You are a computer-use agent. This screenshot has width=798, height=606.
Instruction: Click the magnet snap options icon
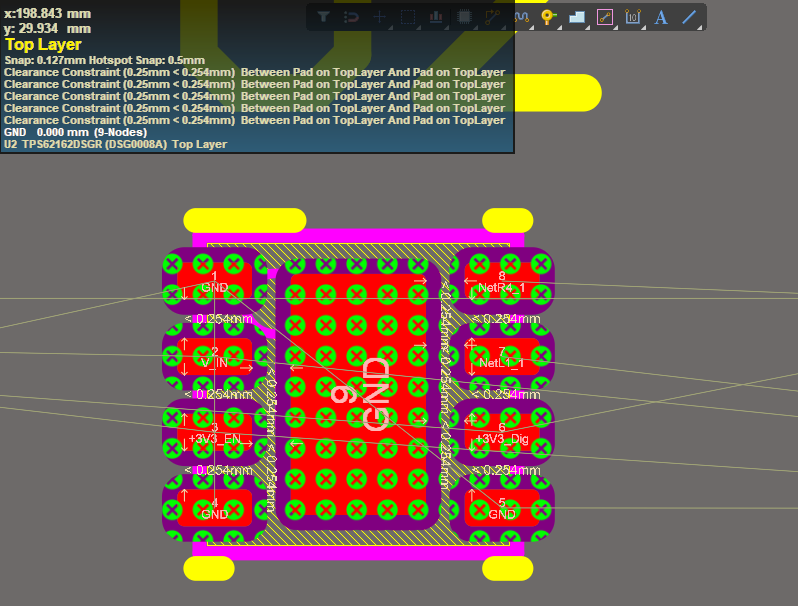351,17
